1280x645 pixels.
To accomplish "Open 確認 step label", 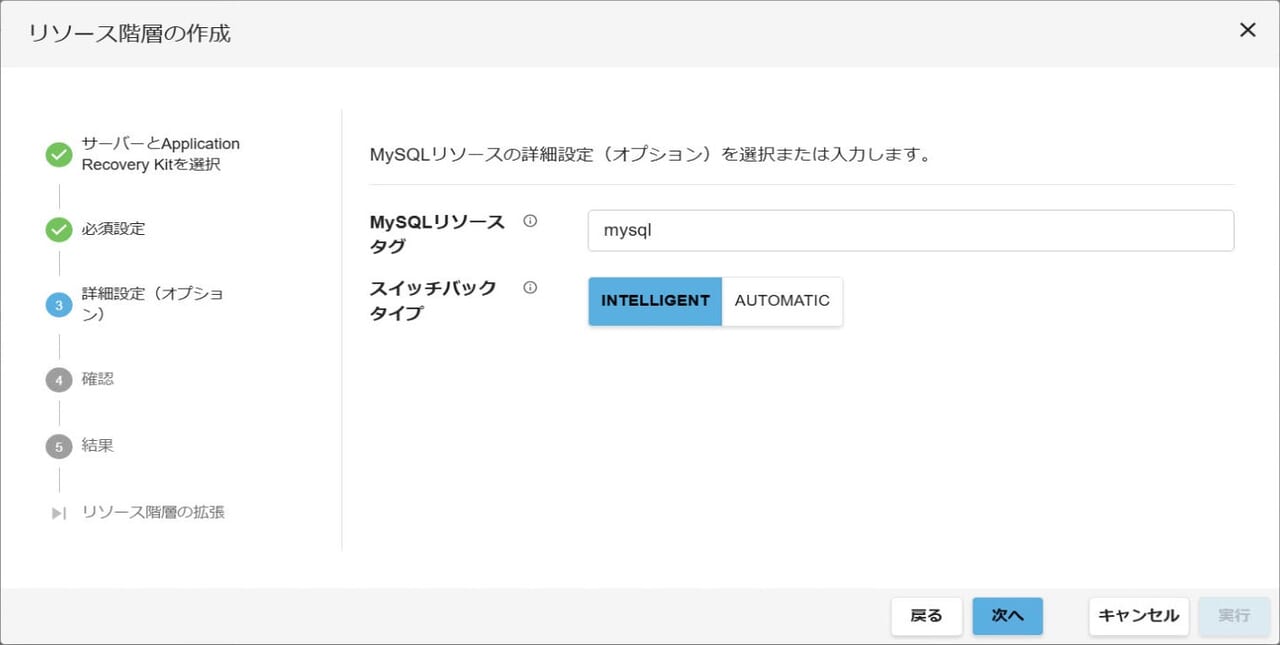I will [x=98, y=380].
